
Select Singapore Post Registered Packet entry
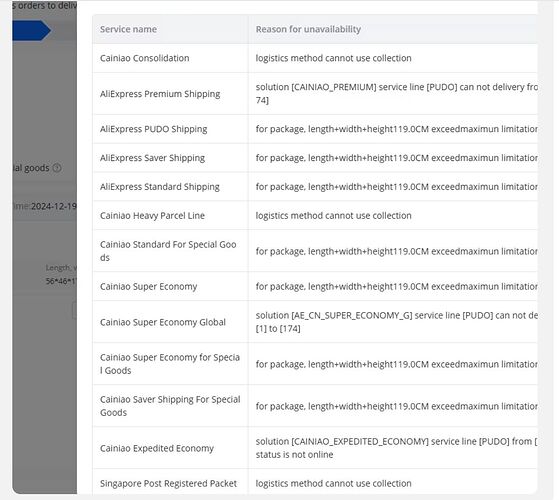click(168, 484)
